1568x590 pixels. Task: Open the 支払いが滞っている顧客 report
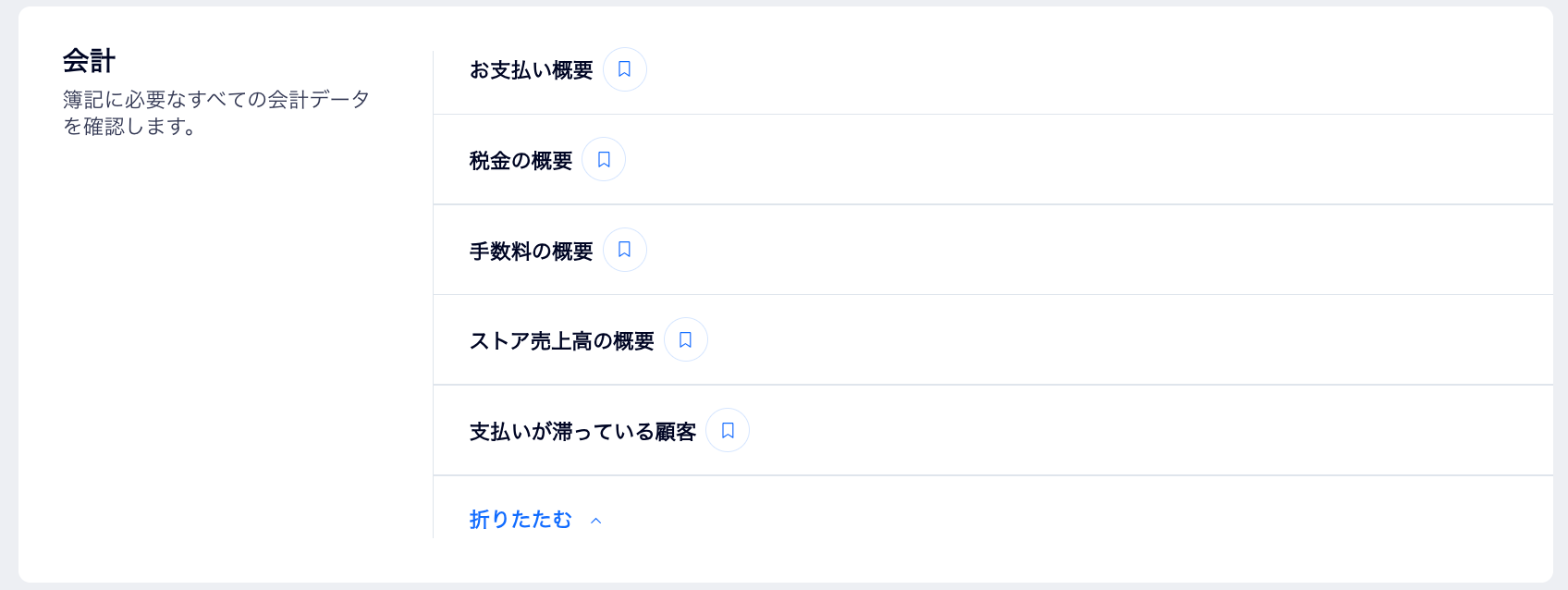click(x=582, y=429)
